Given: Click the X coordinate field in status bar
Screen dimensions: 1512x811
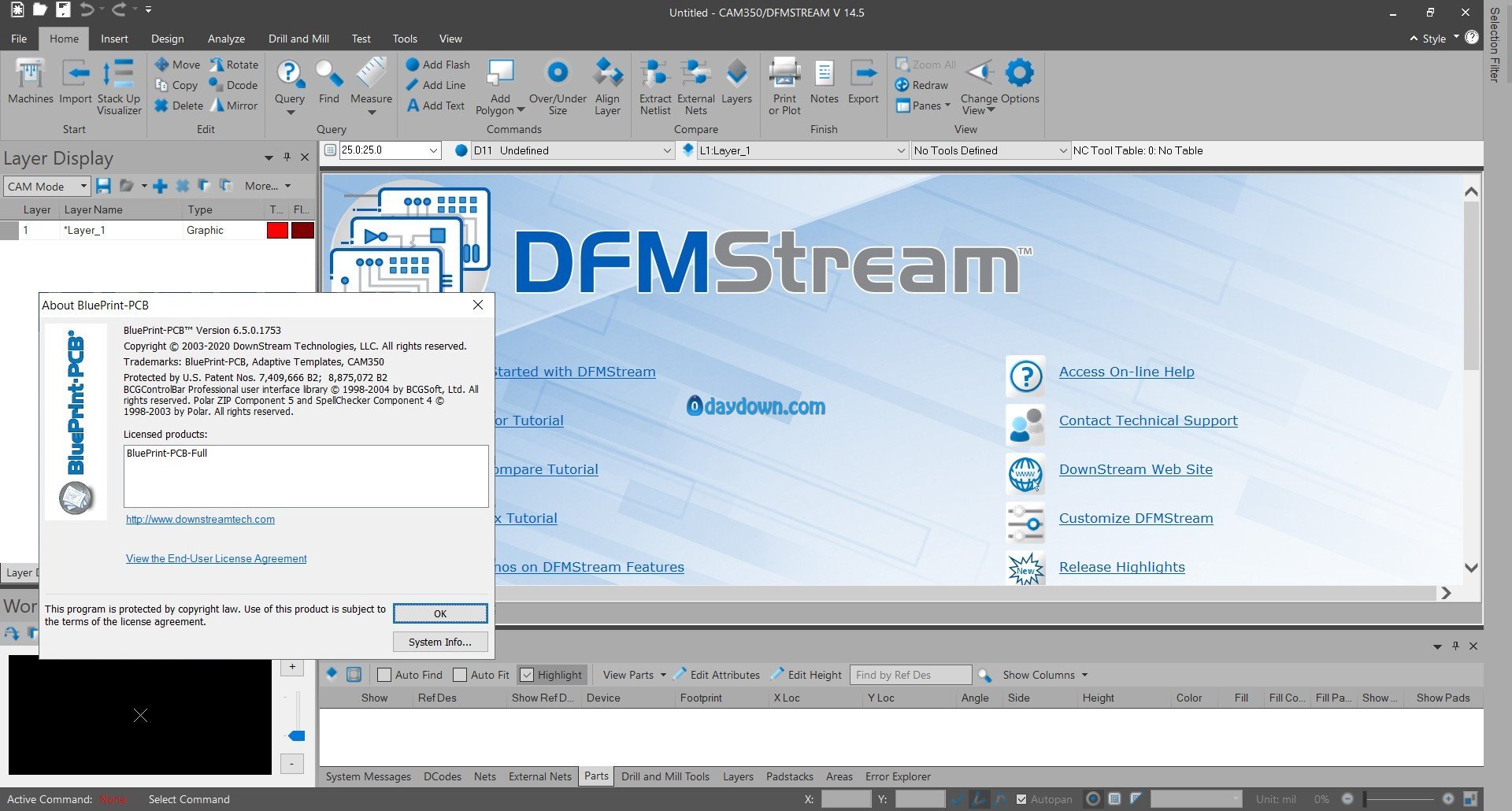Looking at the screenshot, I should click(846, 799).
